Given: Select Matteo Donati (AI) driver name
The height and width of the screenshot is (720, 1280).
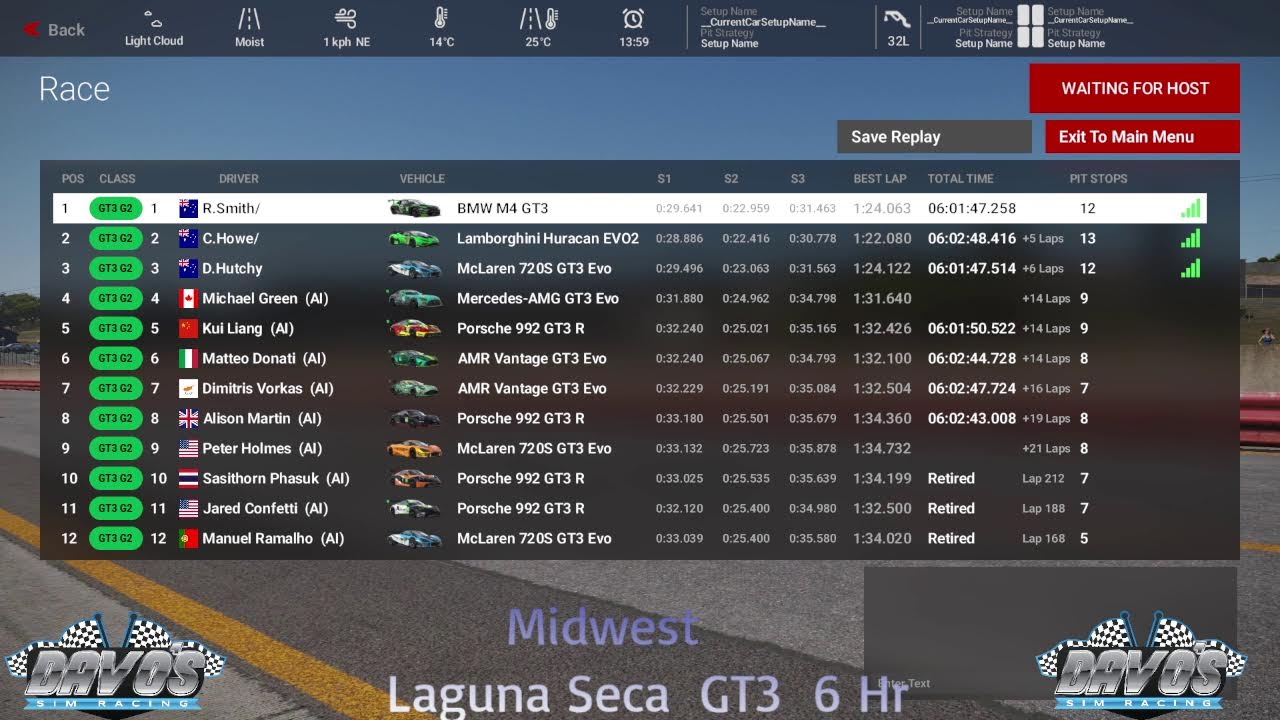Looking at the screenshot, I should point(265,358).
